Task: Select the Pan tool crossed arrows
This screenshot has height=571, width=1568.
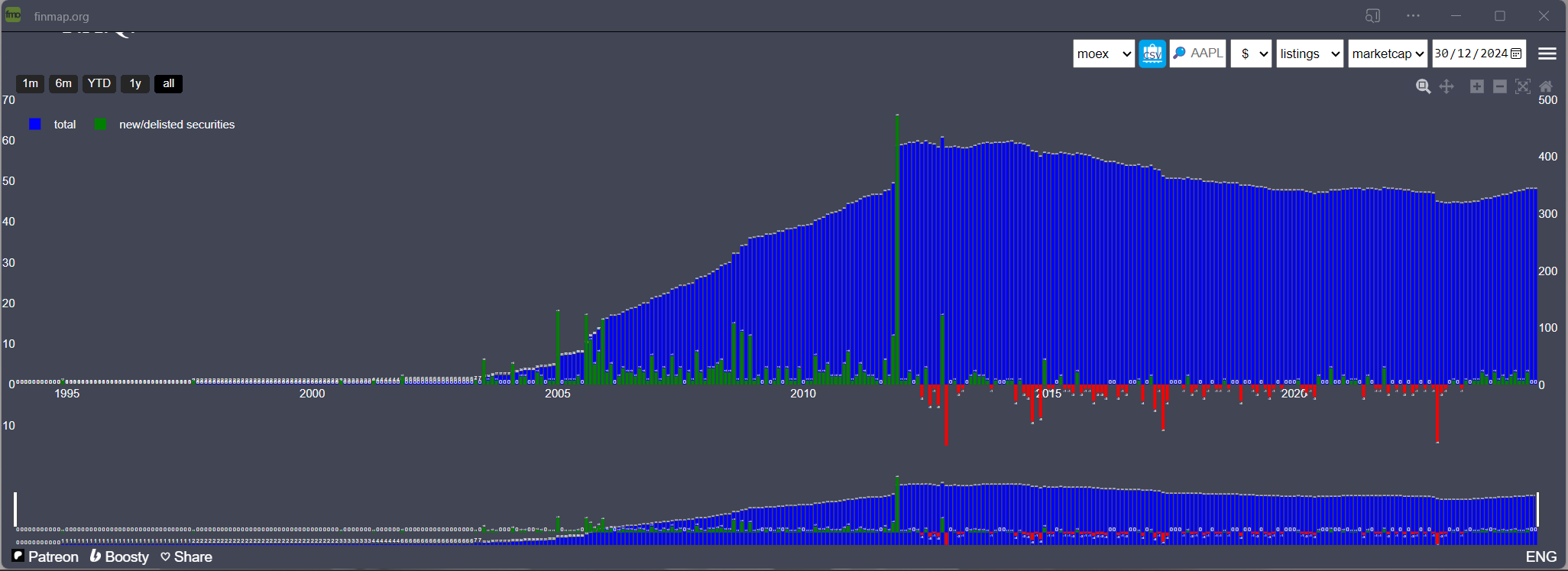Action: coord(1447,86)
